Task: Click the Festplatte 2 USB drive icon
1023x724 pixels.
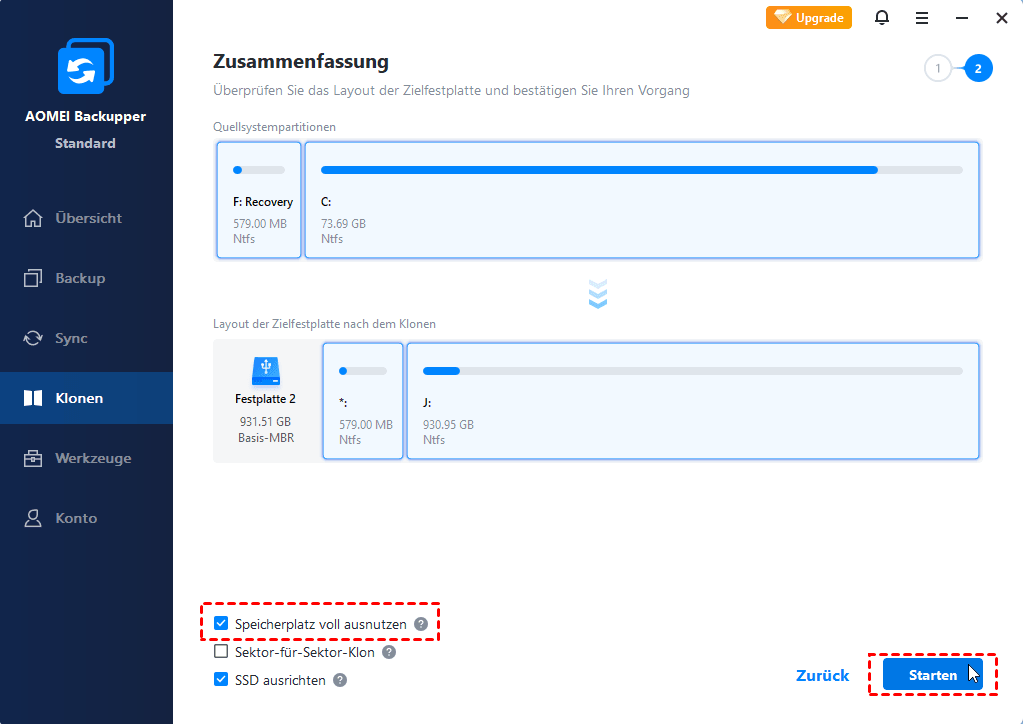Action: pyautogui.click(x=265, y=371)
